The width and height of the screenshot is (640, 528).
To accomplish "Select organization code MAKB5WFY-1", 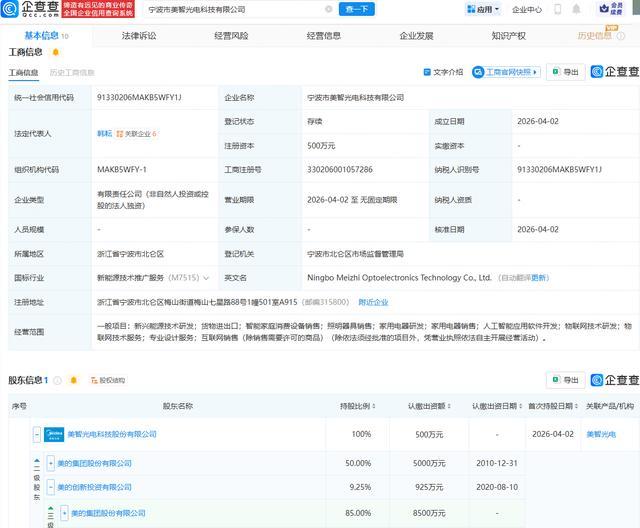I will tap(121, 170).
